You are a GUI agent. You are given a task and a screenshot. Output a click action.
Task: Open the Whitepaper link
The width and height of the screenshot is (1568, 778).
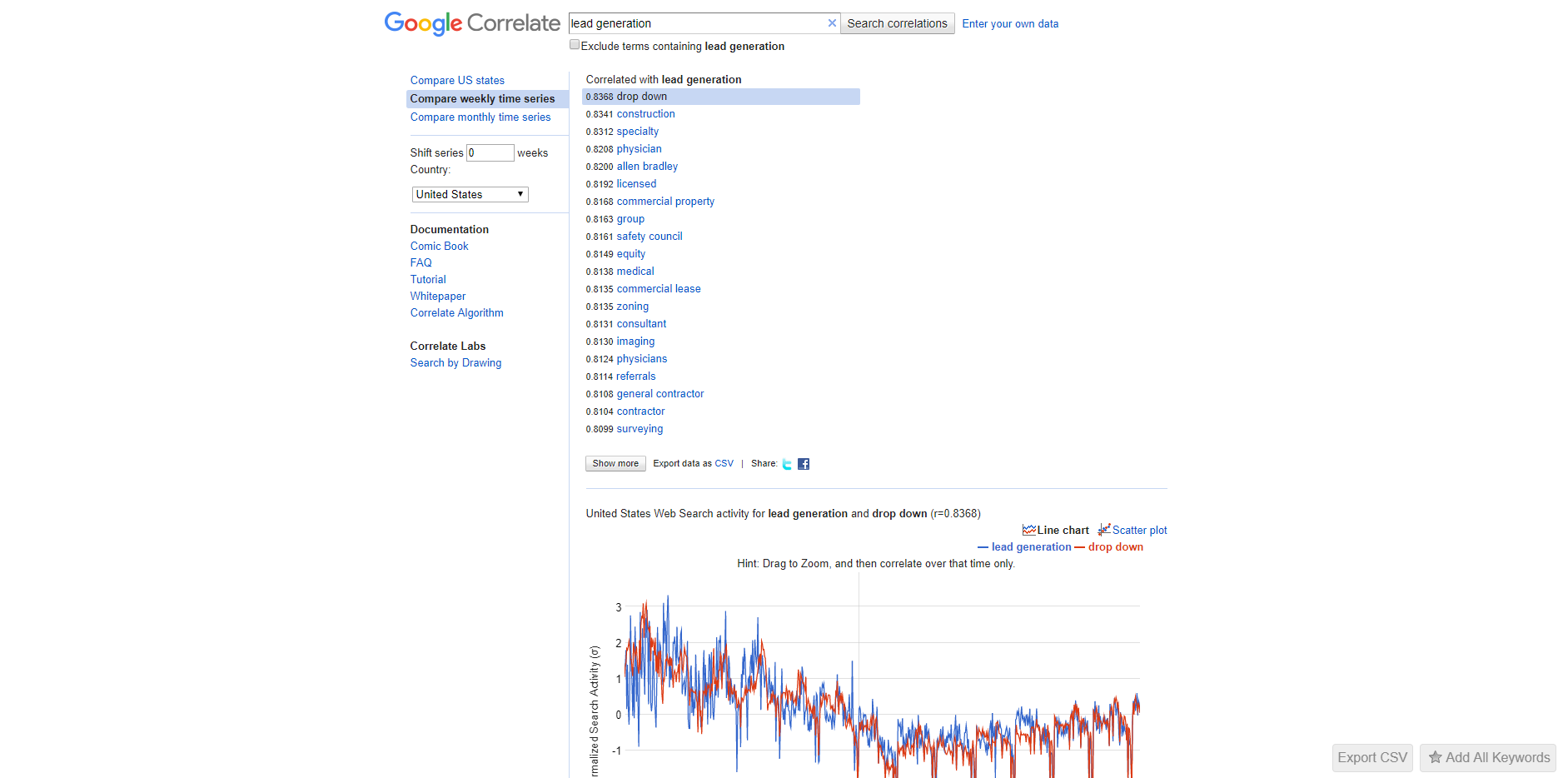coord(438,296)
